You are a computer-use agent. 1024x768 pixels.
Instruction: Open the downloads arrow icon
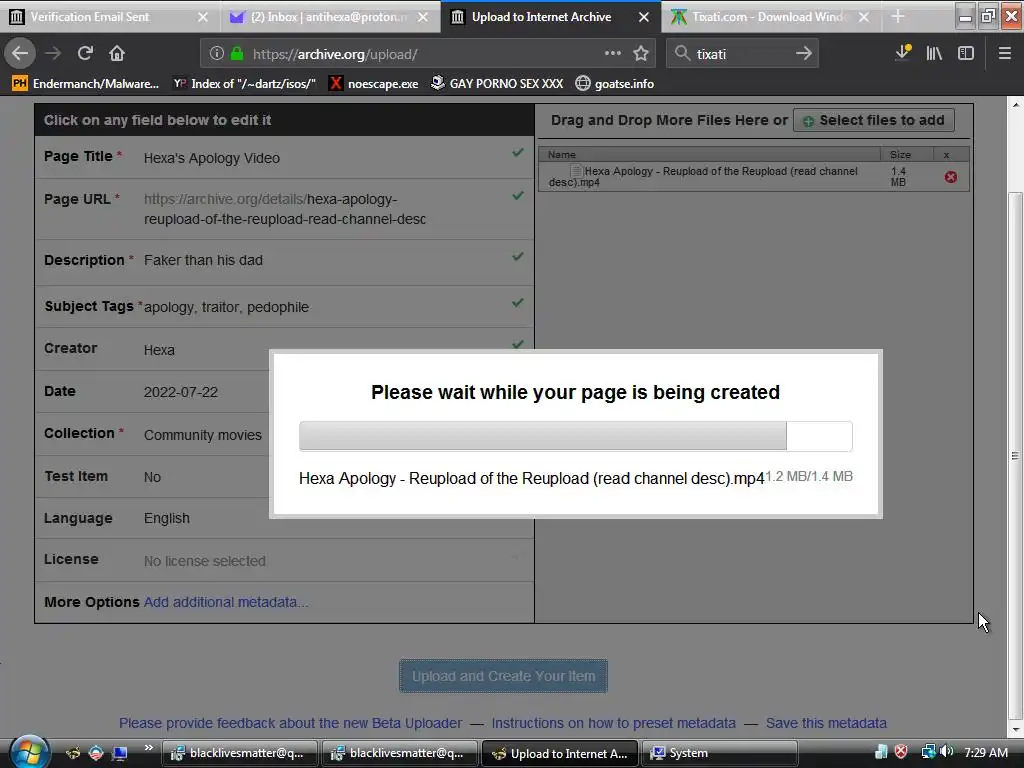[903, 53]
